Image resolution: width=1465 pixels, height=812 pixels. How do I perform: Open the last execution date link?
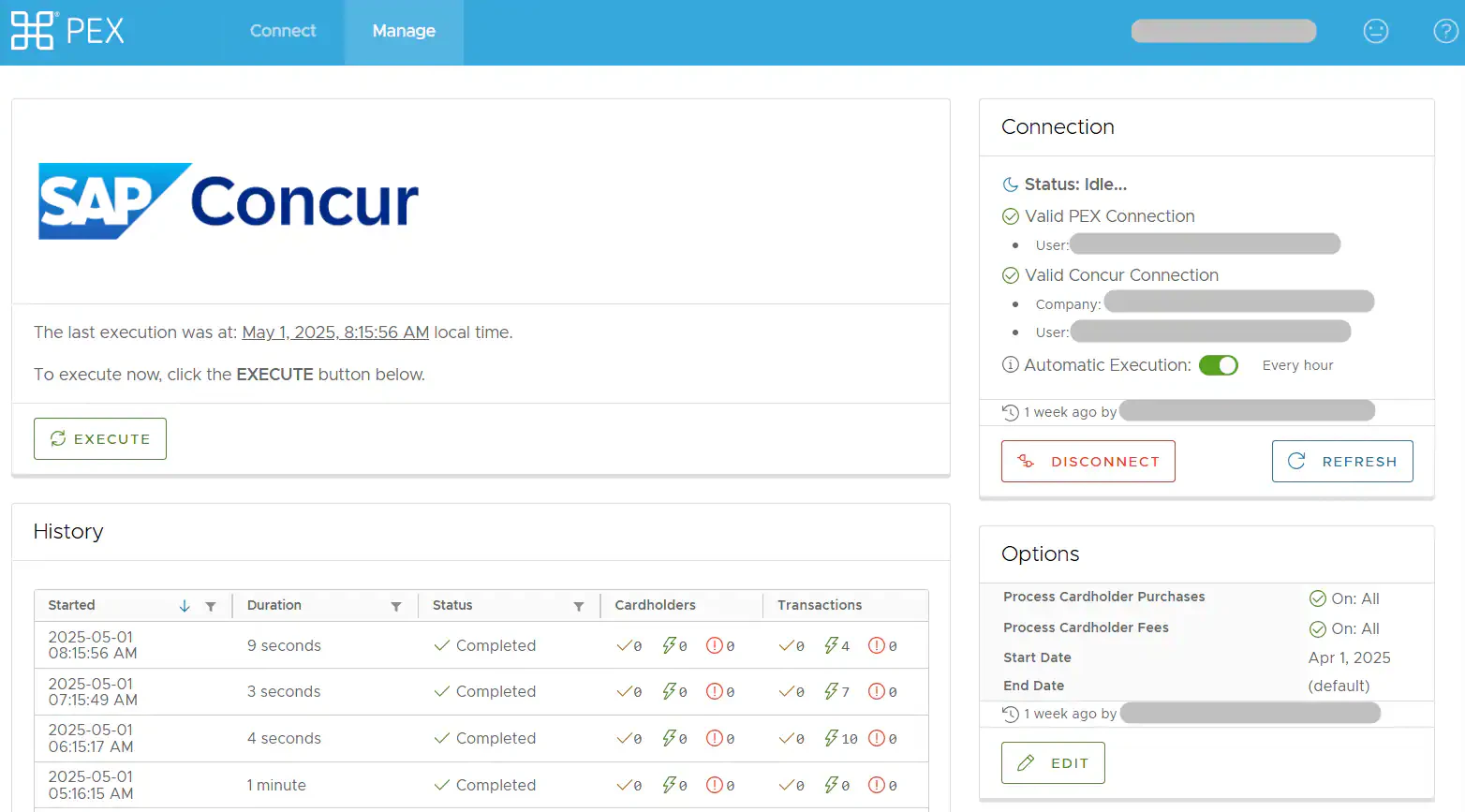click(335, 332)
